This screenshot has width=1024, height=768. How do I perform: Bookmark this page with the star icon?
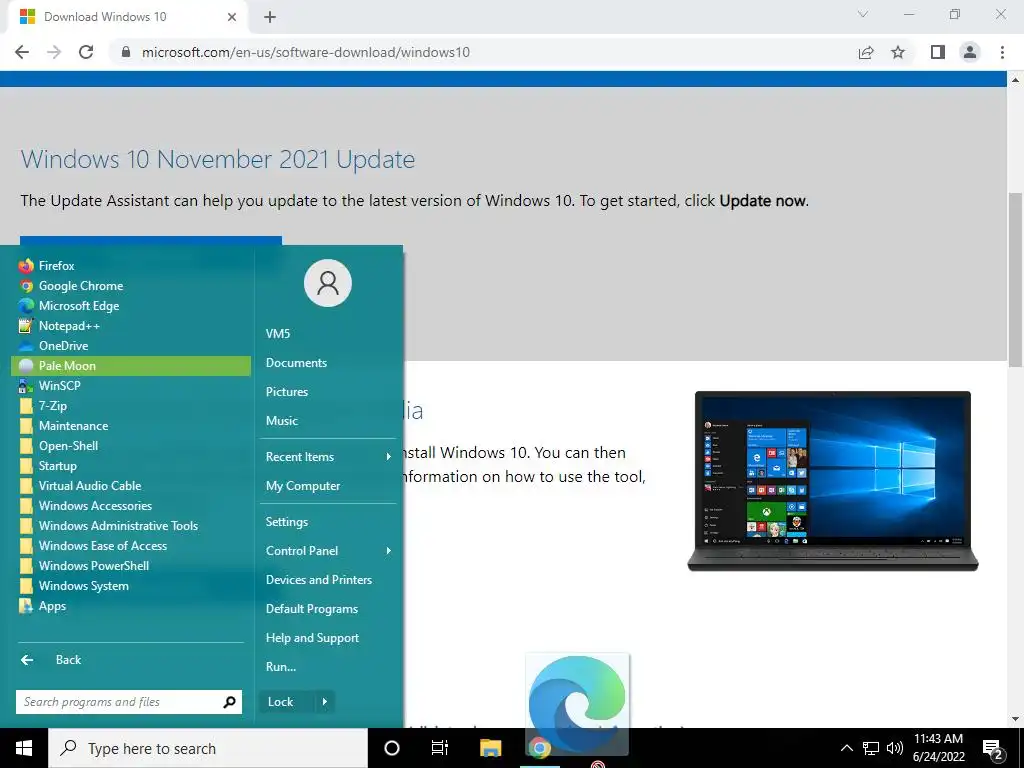898,52
